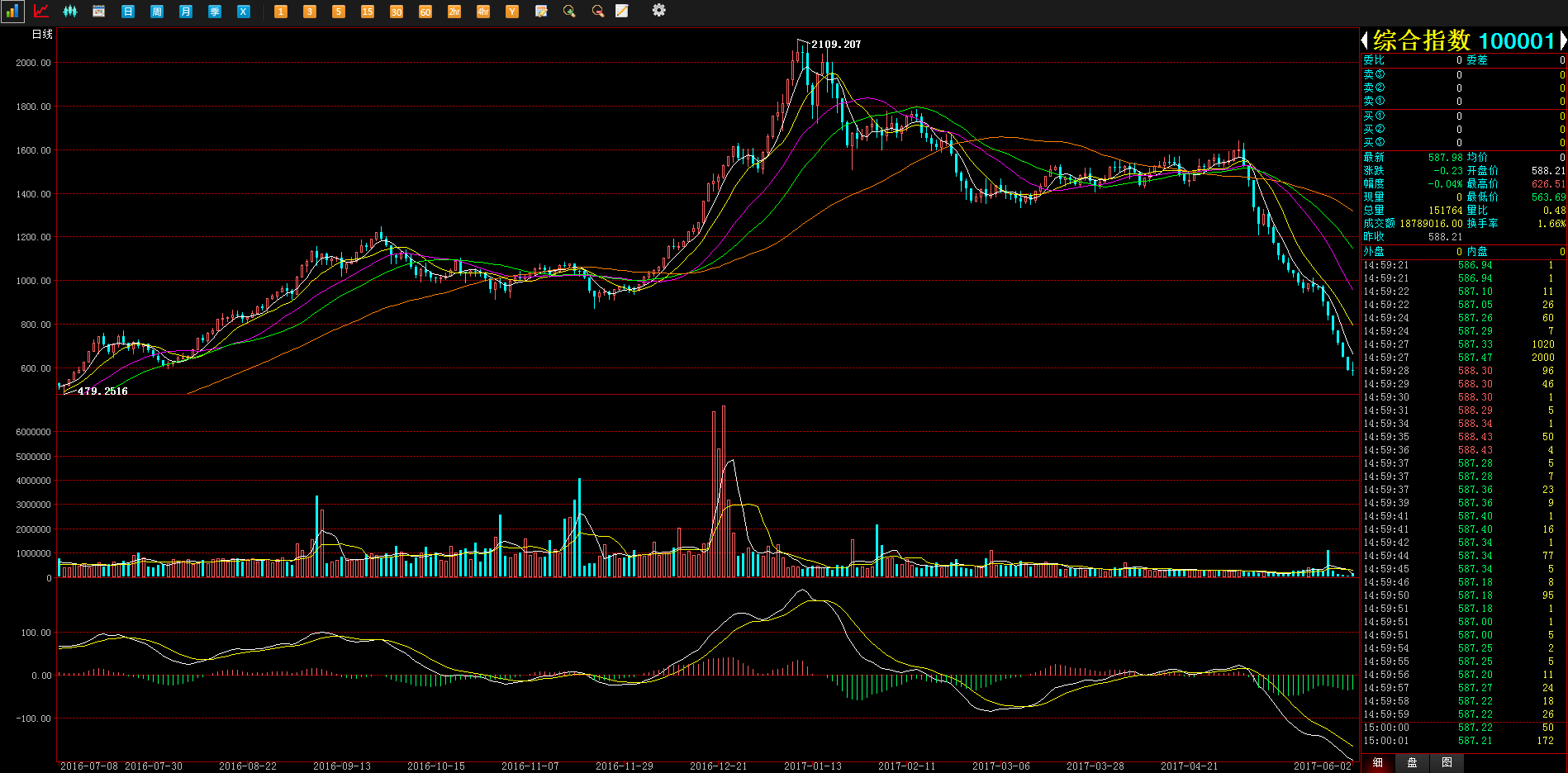The image size is (1568, 773).
Task: Choose the 60-minute interval button
Action: (425, 11)
